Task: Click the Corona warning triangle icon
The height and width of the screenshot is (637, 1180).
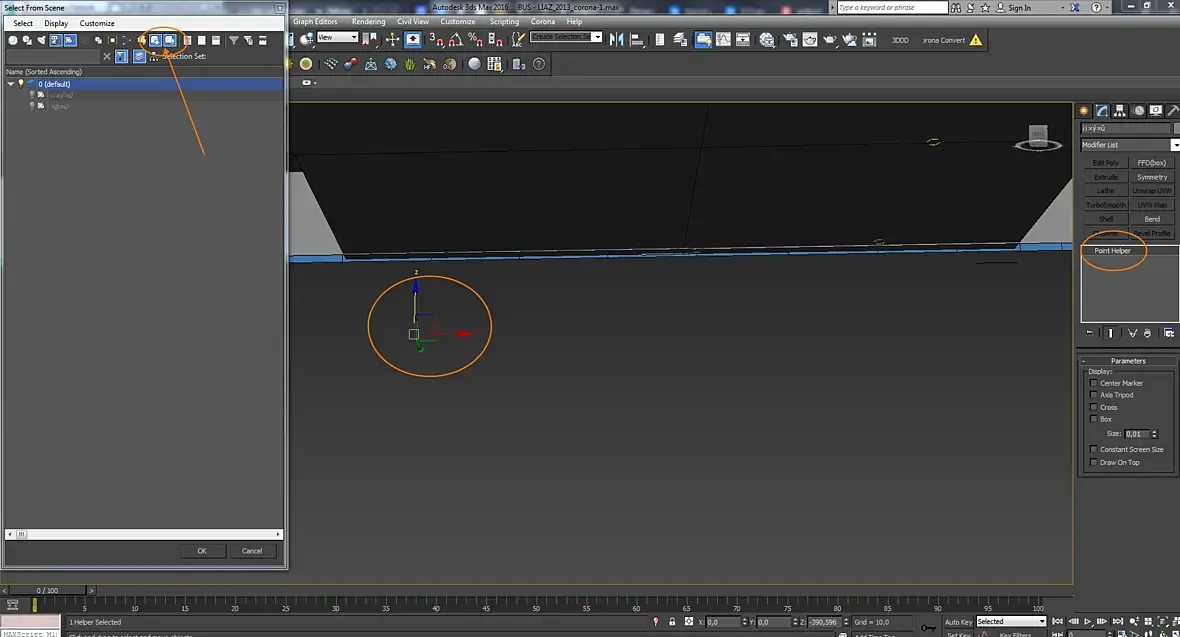Action: tap(976, 40)
